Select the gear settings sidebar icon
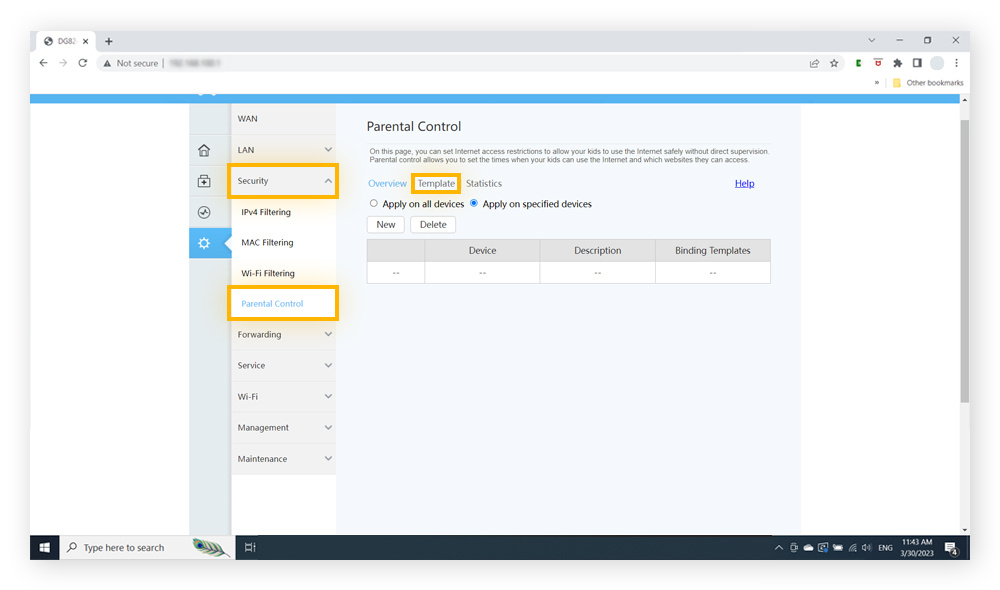 (x=204, y=243)
